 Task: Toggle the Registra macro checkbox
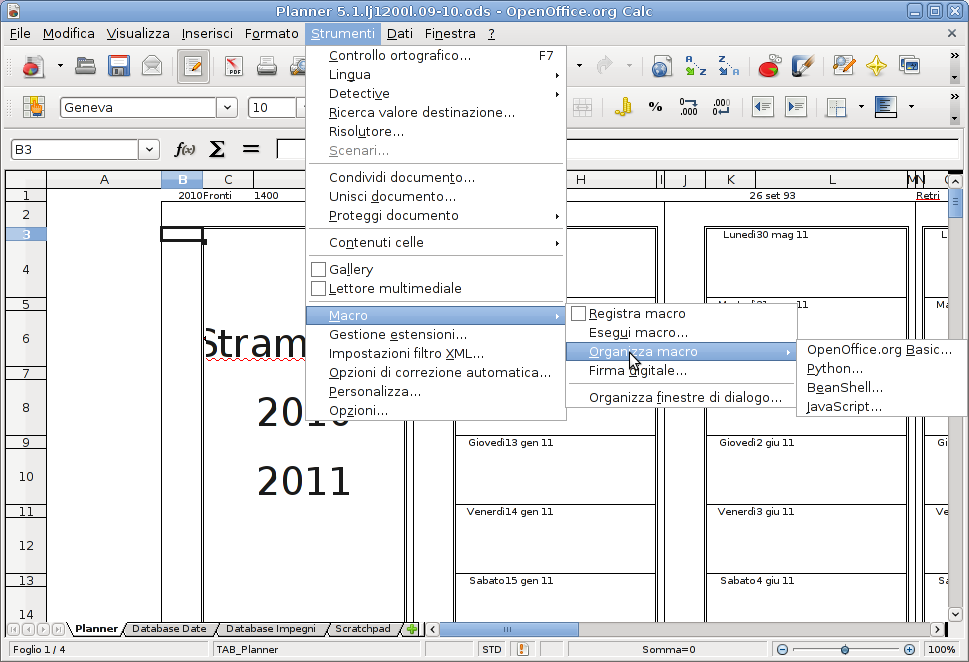pyautogui.click(x=578, y=313)
